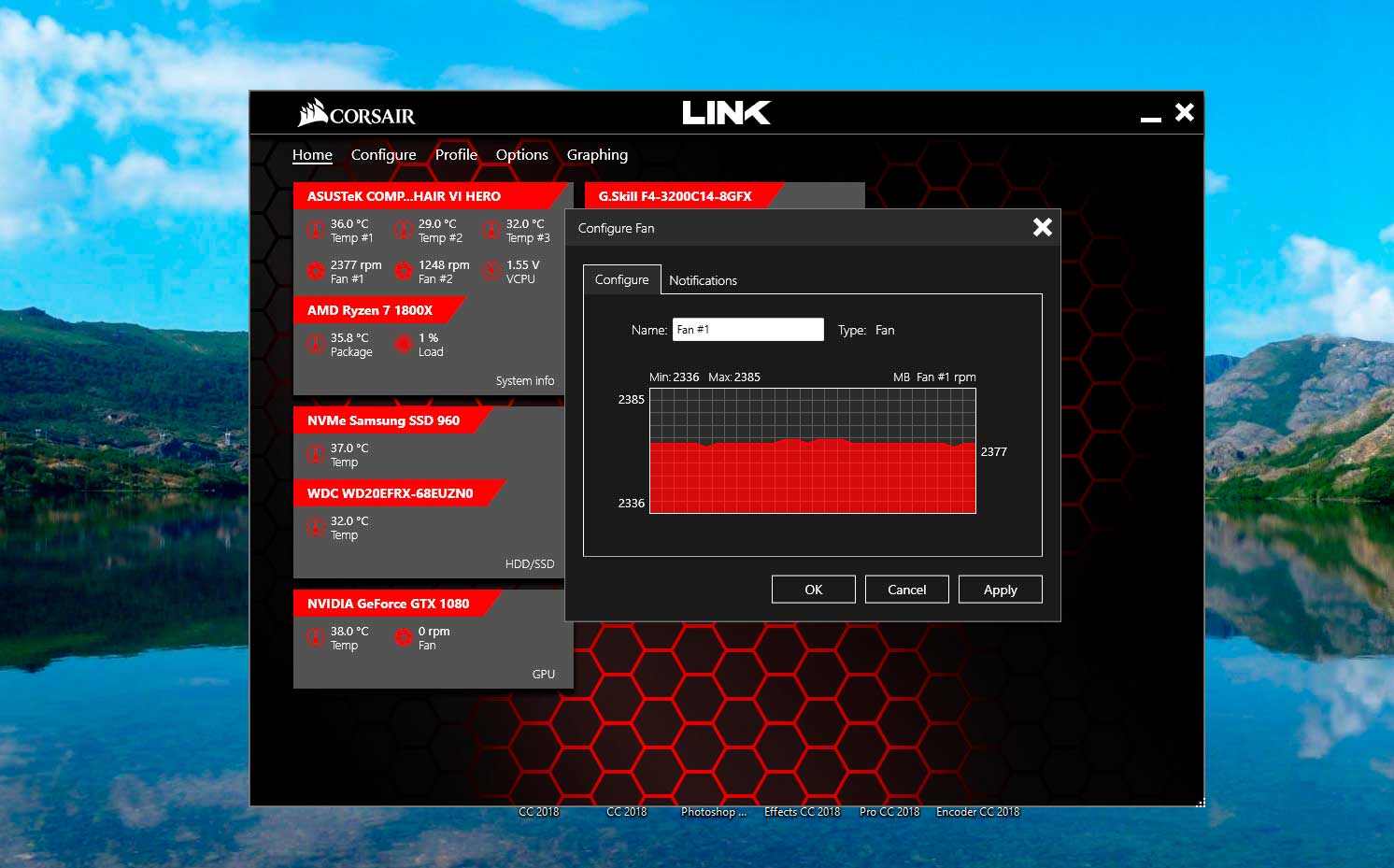Open the Profile menu

pyautogui.click(x=456, y=155)
